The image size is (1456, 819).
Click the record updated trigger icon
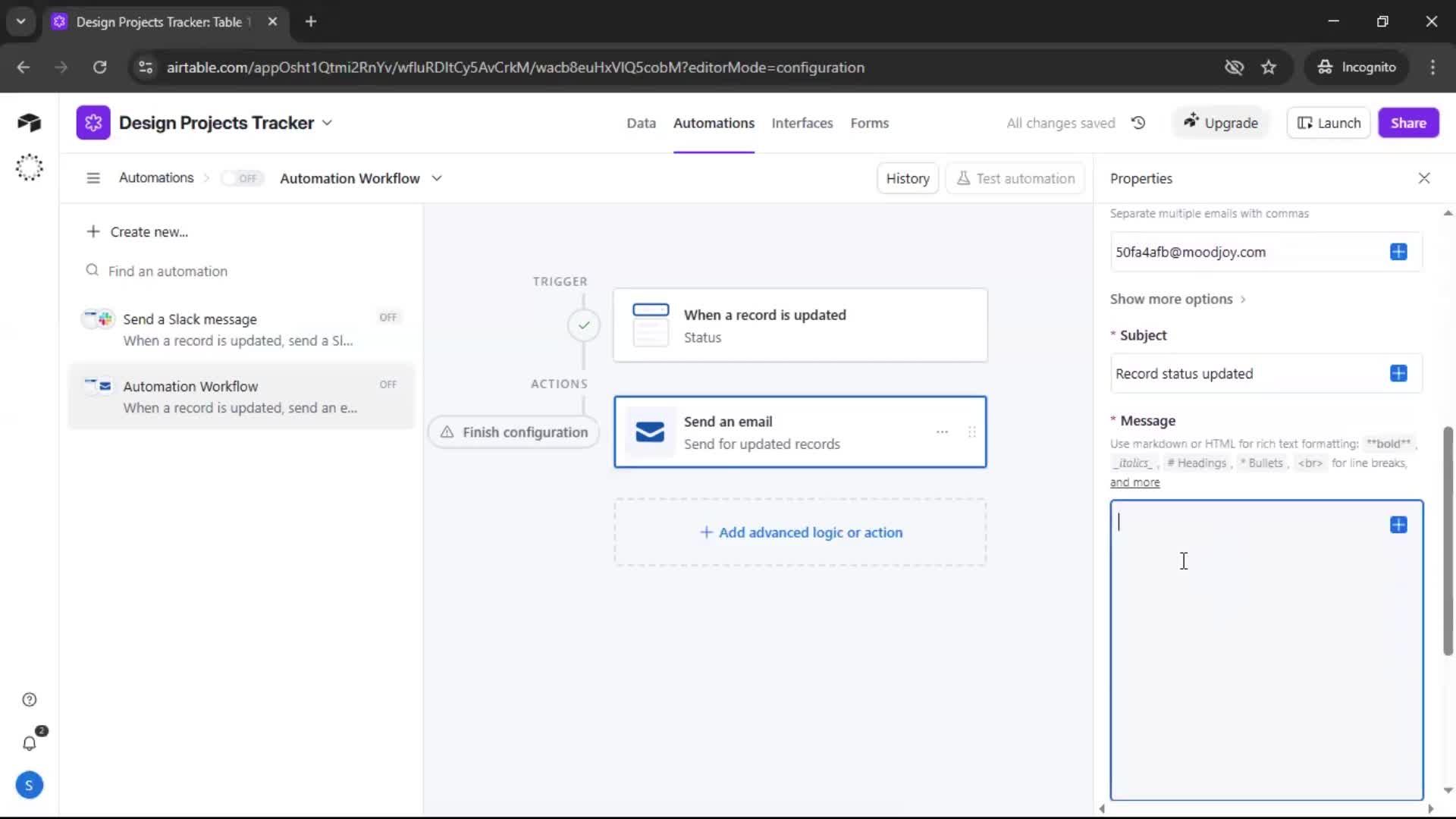tap(651, 325)
